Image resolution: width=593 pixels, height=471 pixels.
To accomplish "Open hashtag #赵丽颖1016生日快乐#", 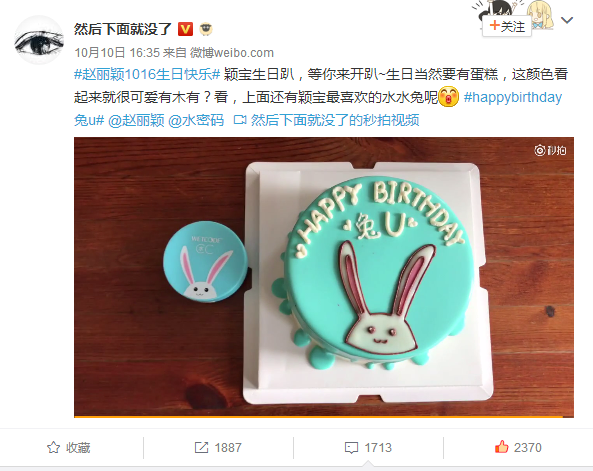I will [x=147, y=74].
